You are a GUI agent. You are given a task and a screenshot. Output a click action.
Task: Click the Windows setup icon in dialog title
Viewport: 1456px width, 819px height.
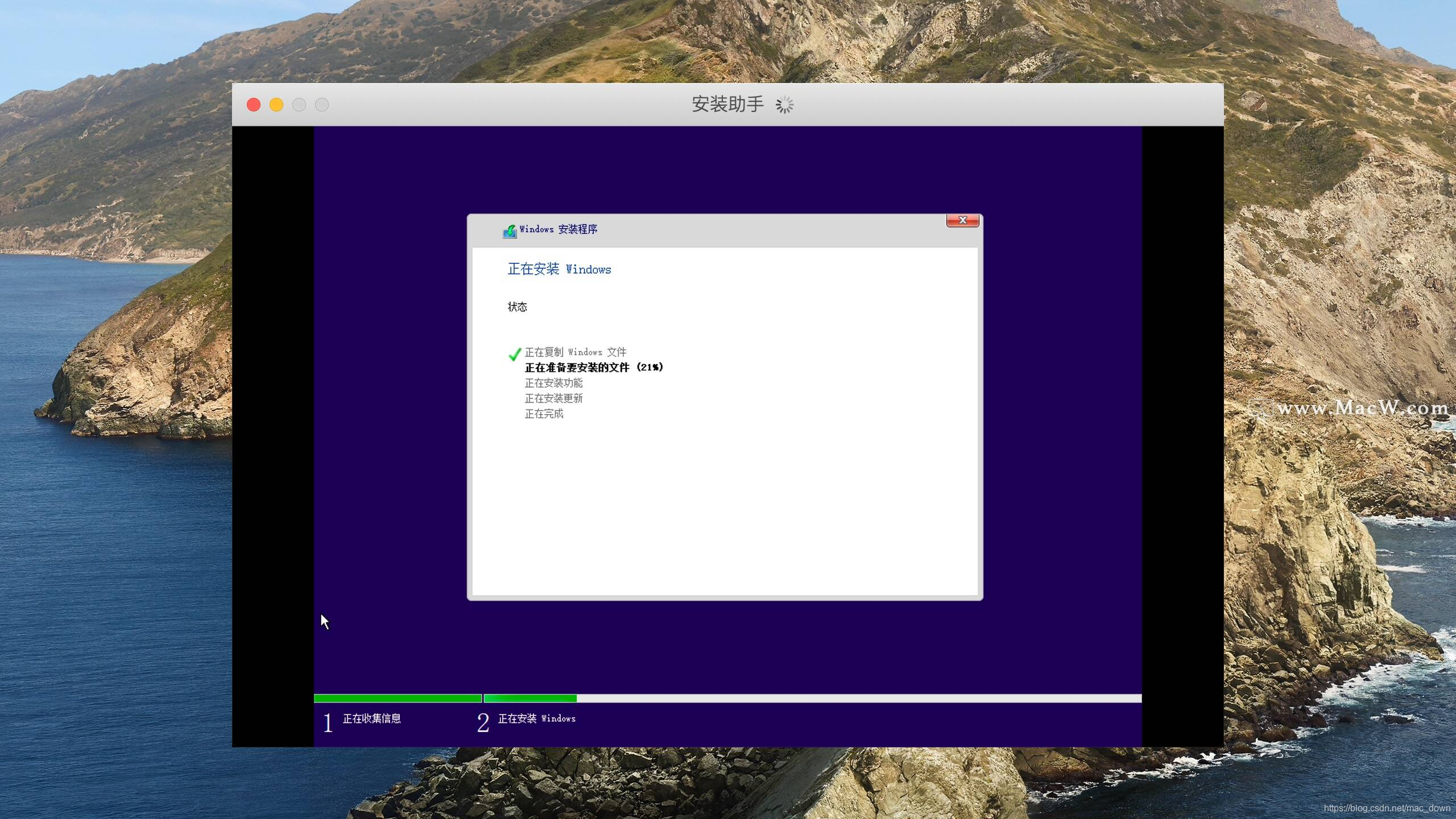click(x=510, y=231)
